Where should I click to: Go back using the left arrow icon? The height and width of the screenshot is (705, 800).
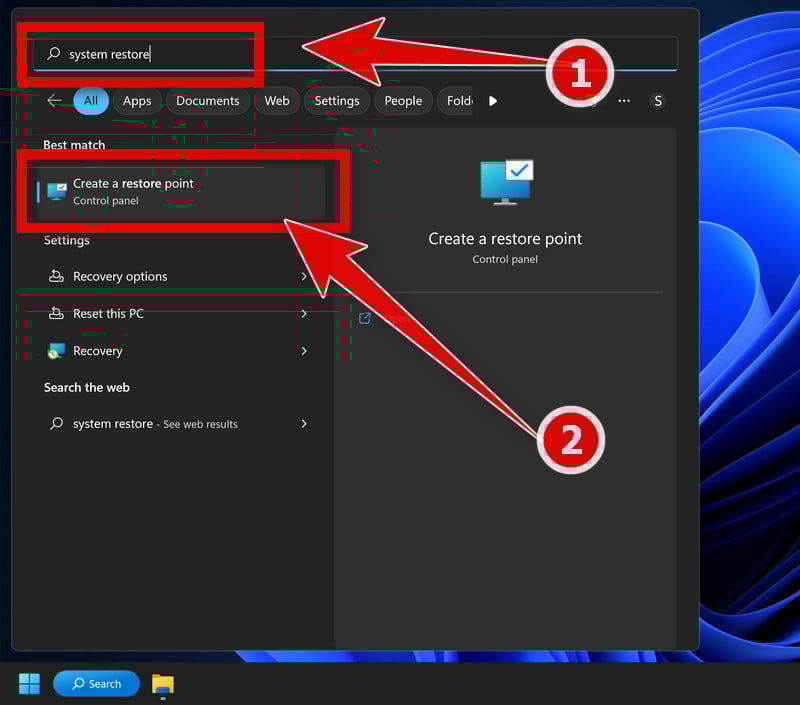pyautogui.click(x=55, y=100)
